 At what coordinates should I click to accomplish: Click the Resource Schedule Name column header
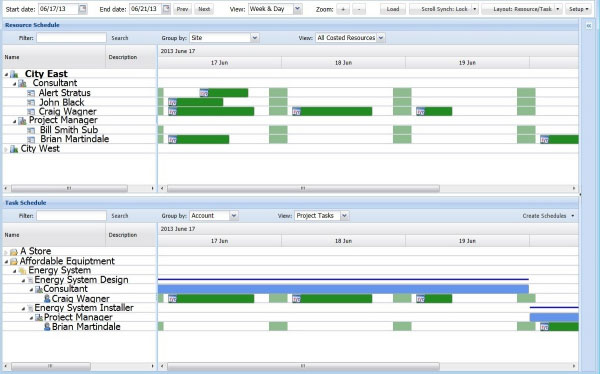click(x=54, y=57)
